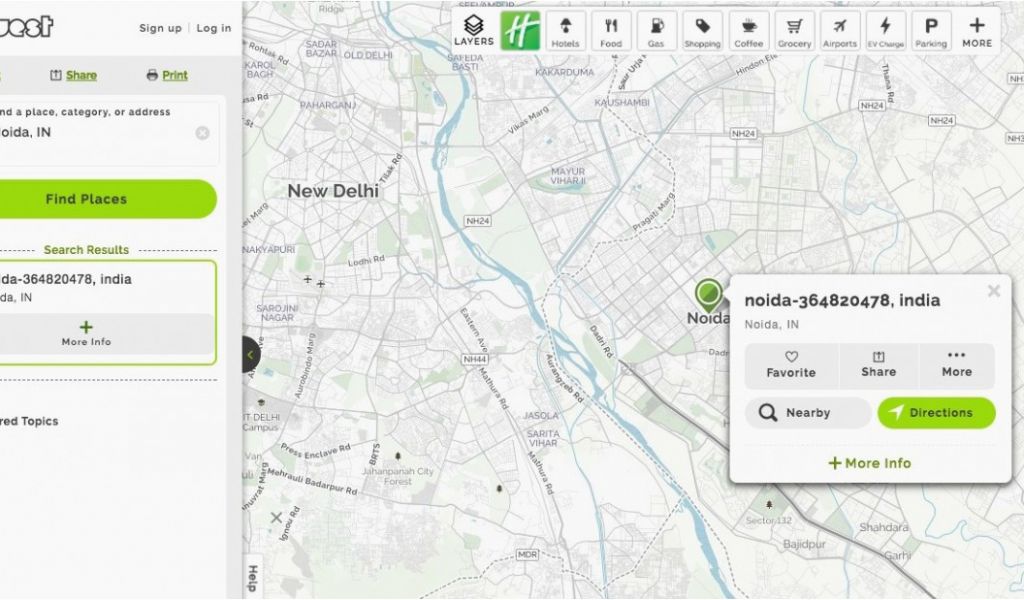Click the Search Results heading

point(86,250)
